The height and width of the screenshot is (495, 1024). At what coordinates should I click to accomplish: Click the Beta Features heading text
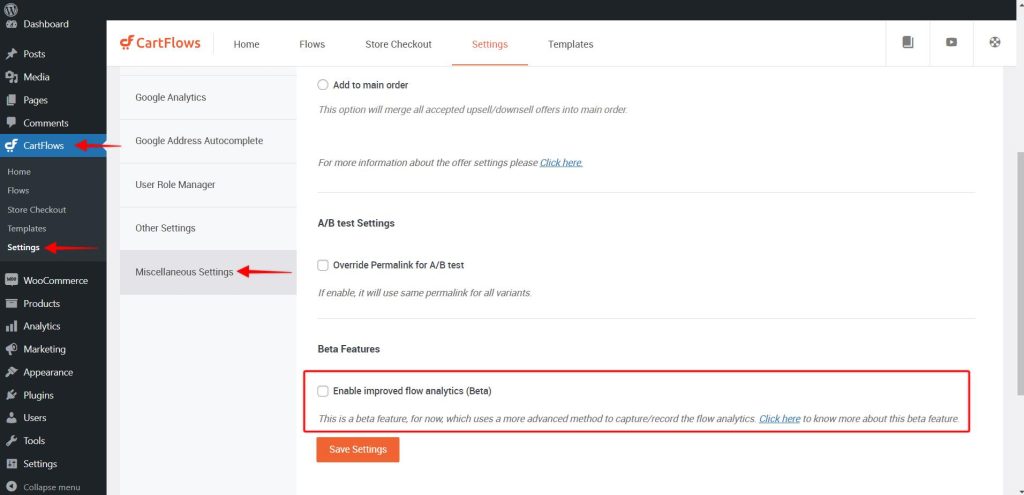[x=349, y=349]
